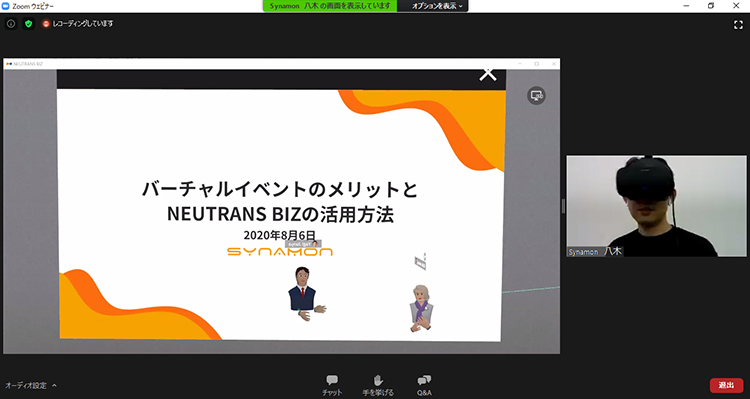
Task: Click the green screen-sharing notice banner
Action: tap(330, 6)
